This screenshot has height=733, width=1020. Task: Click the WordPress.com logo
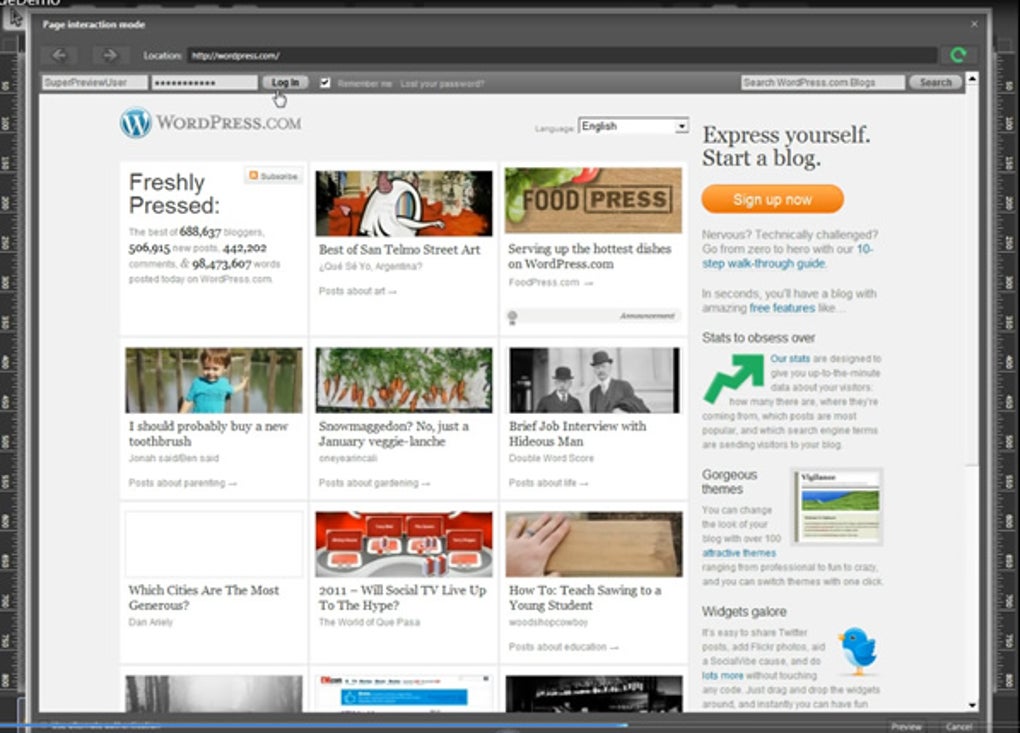tap(211, 122)
